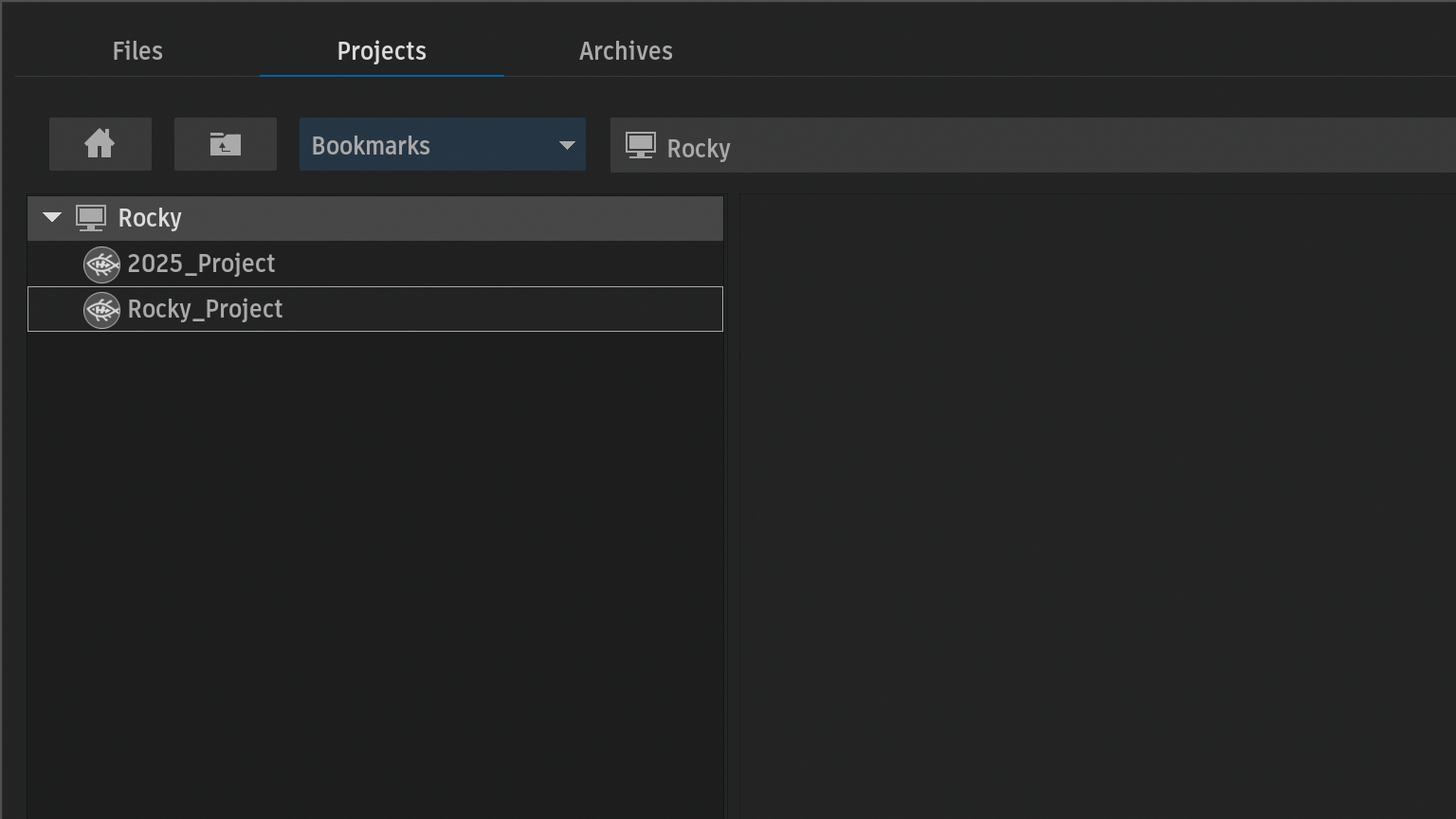Select the Rocky_Project entry name
The image size is (1456, 819).
click(205, 309)
